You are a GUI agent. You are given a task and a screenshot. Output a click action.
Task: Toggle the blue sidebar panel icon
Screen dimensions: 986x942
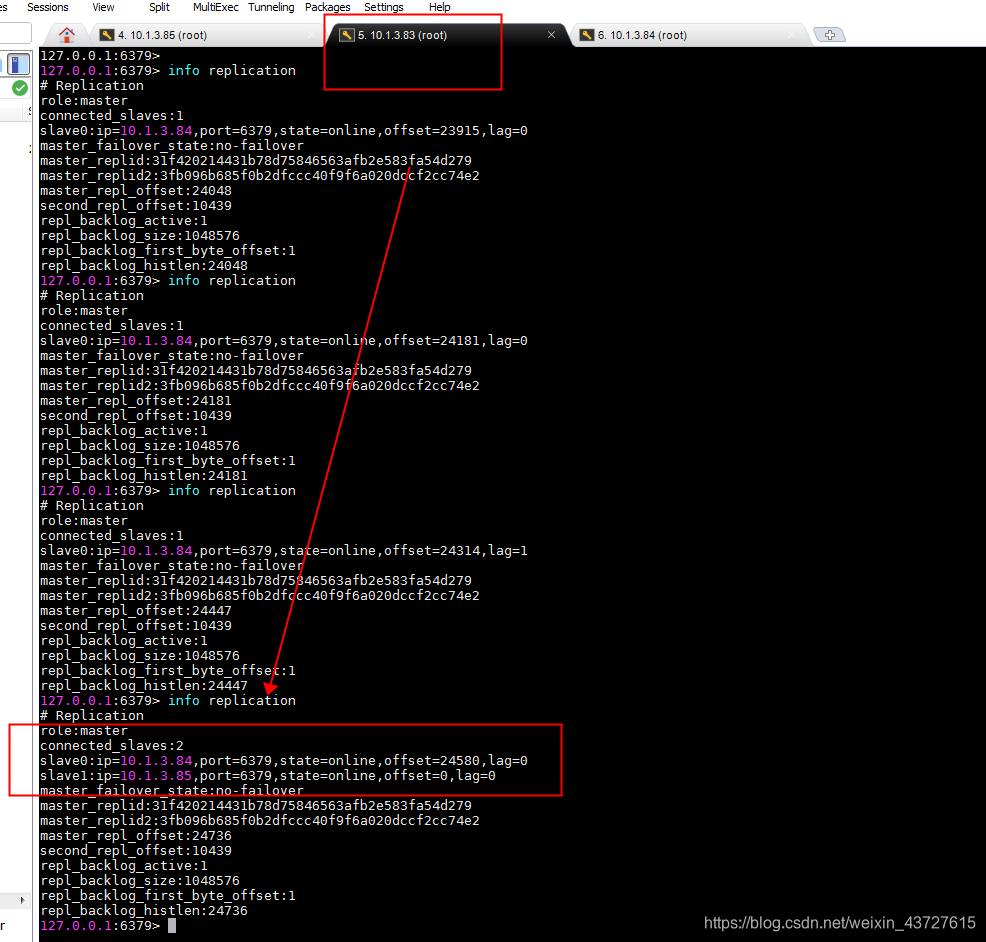click(18, 64)
